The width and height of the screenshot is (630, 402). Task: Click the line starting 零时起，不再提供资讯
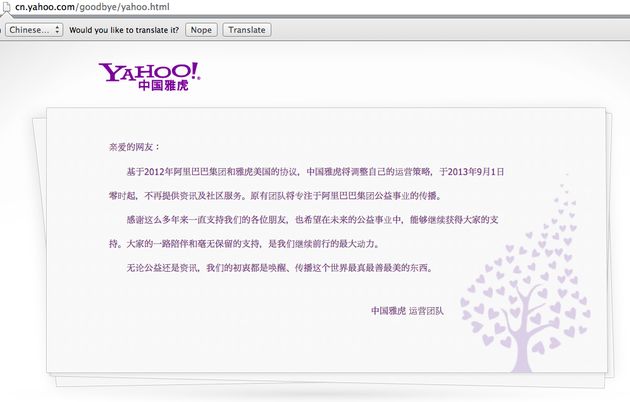click(276, 196)
